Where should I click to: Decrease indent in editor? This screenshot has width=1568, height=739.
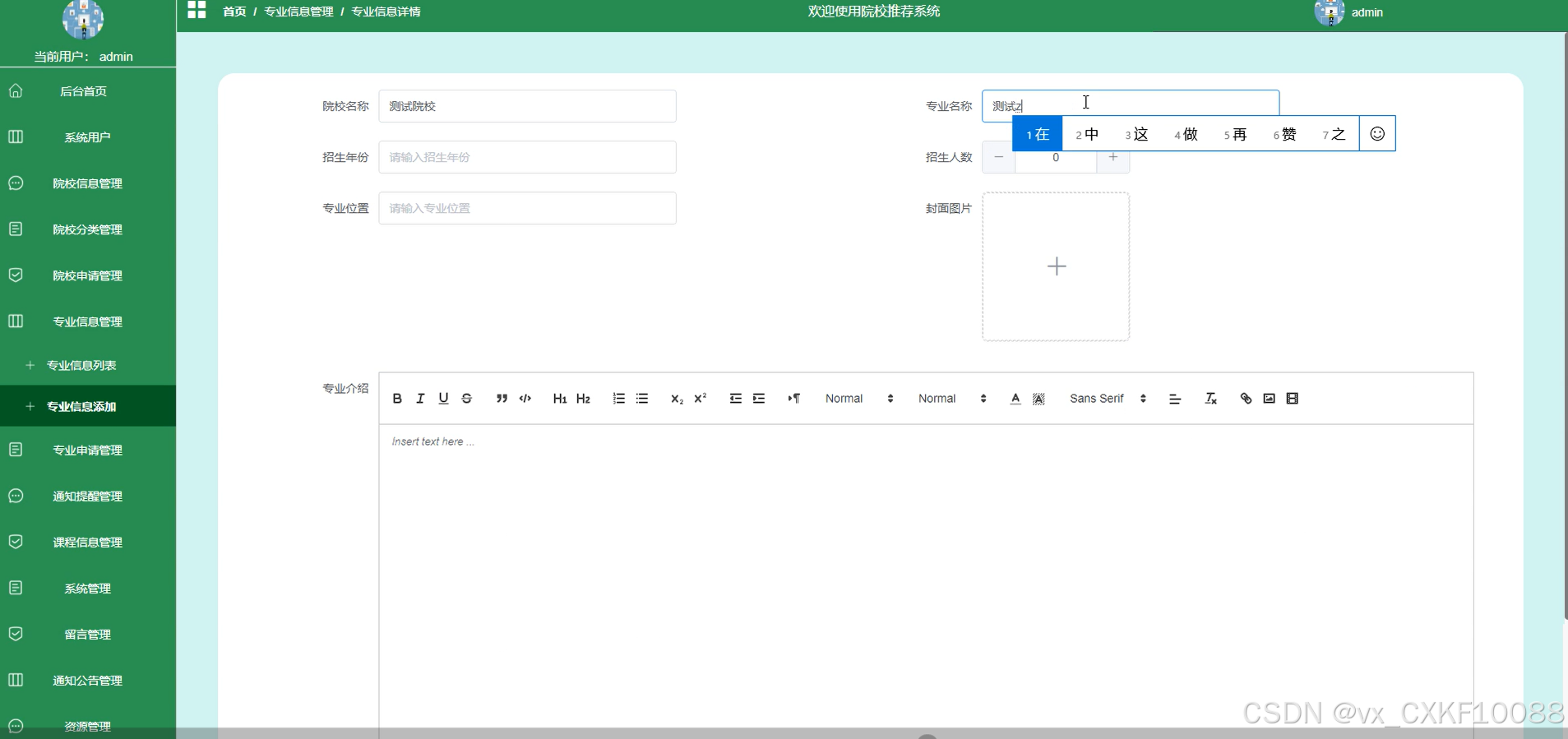click(x=736, y=399)
